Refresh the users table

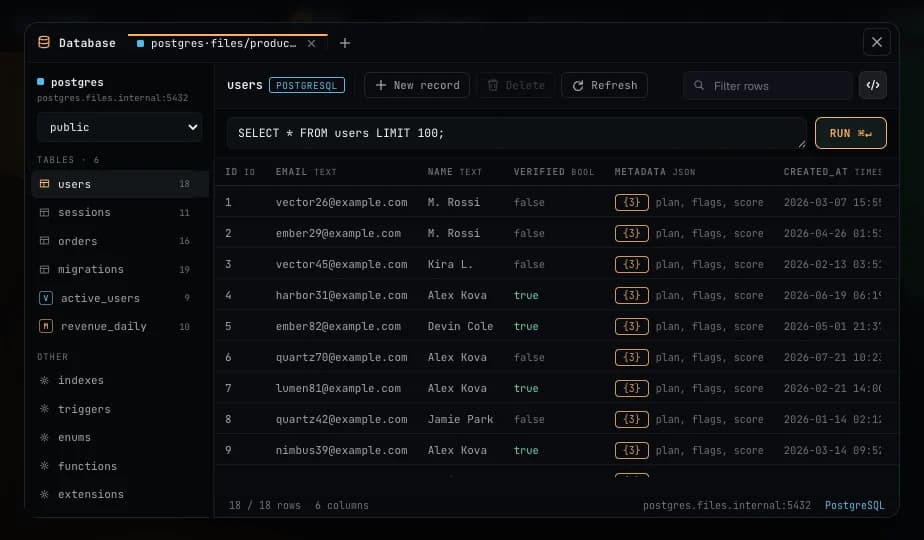[x=605, y=85]
